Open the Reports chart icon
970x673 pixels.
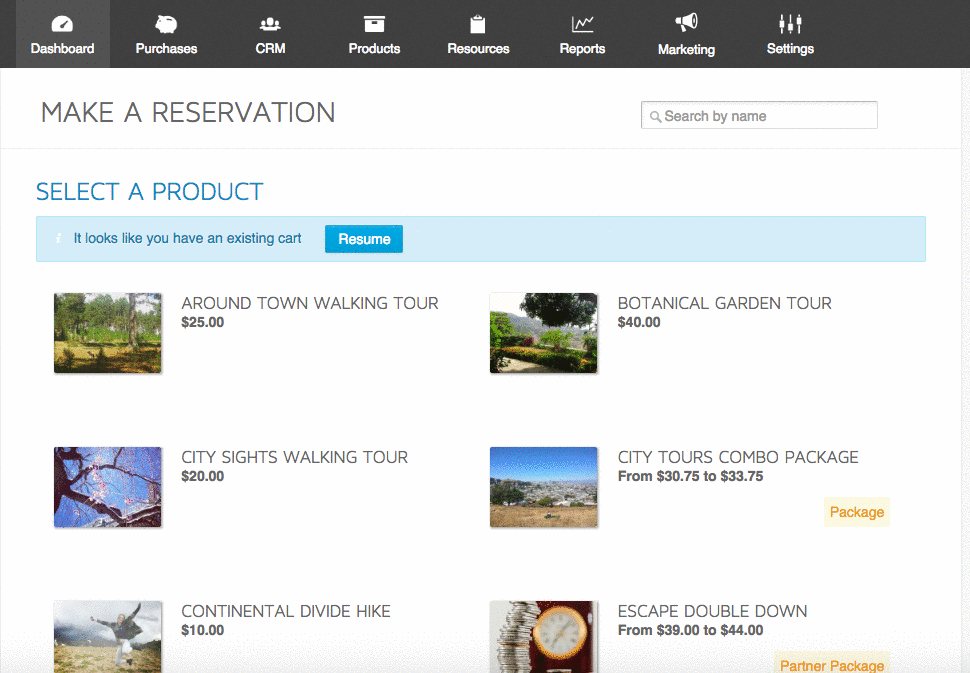pos(582,24)
